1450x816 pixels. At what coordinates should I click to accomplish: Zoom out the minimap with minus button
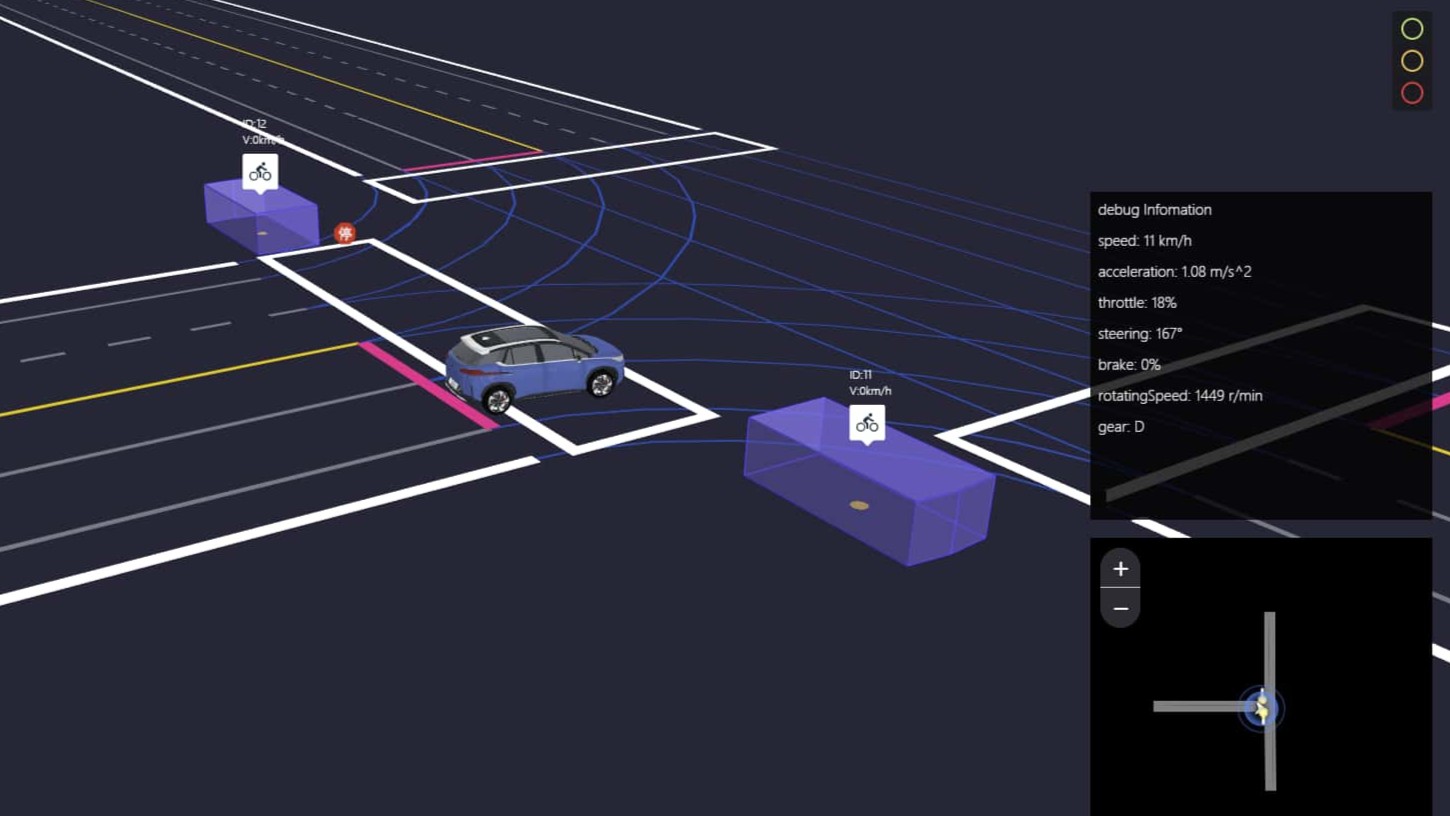1120,608
